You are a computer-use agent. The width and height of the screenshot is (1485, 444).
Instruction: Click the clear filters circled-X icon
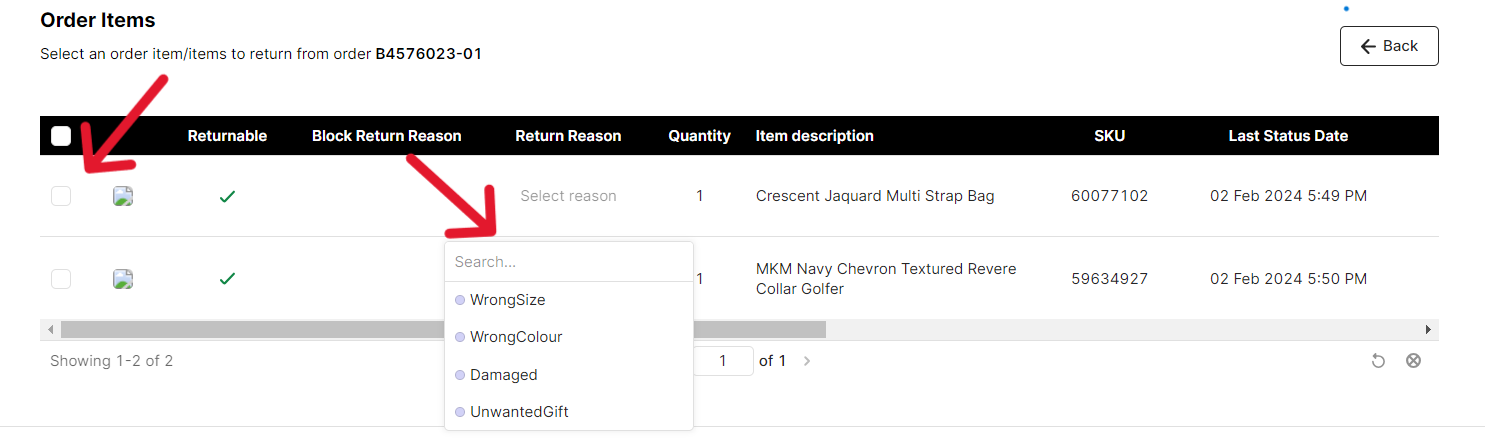1413,361
